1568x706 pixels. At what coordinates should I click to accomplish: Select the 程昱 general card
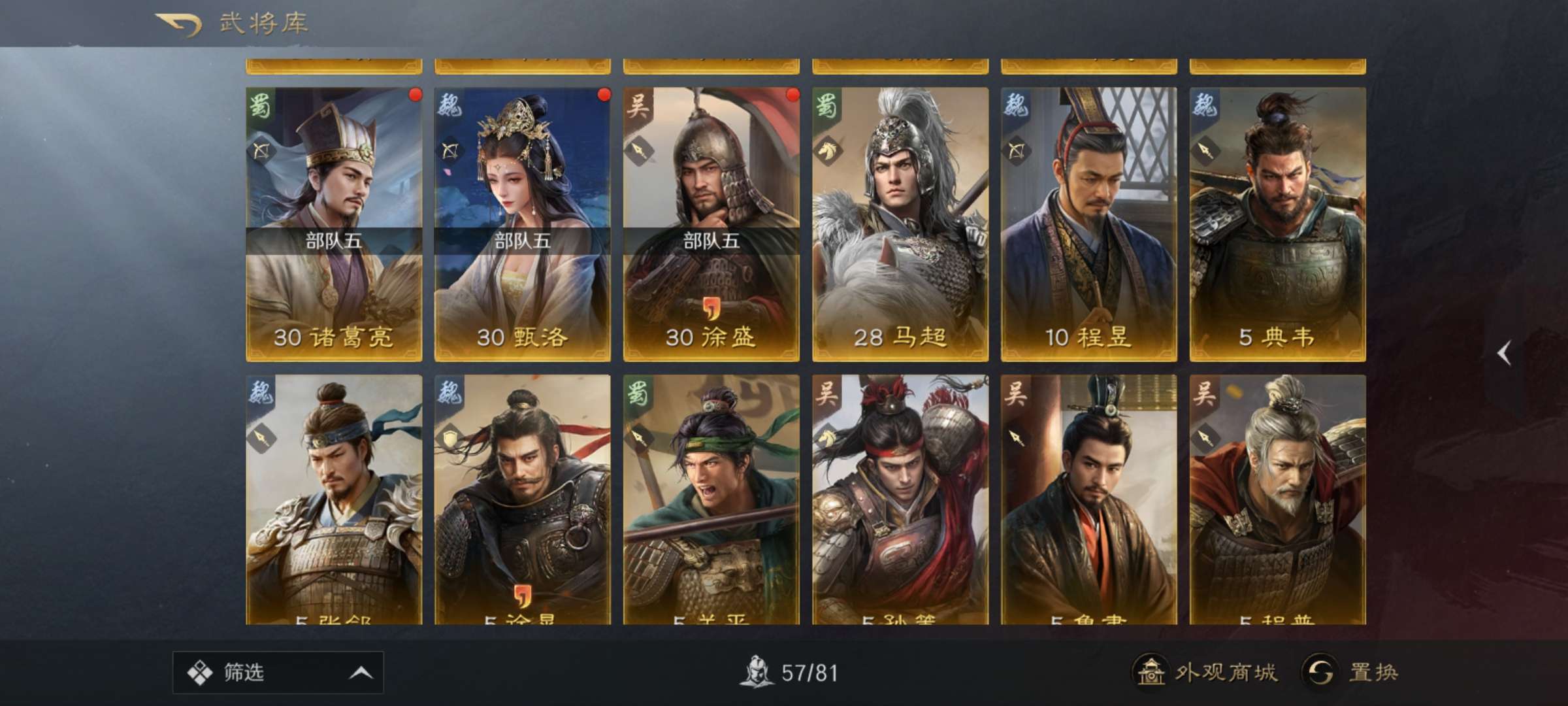coord(1088,224)
